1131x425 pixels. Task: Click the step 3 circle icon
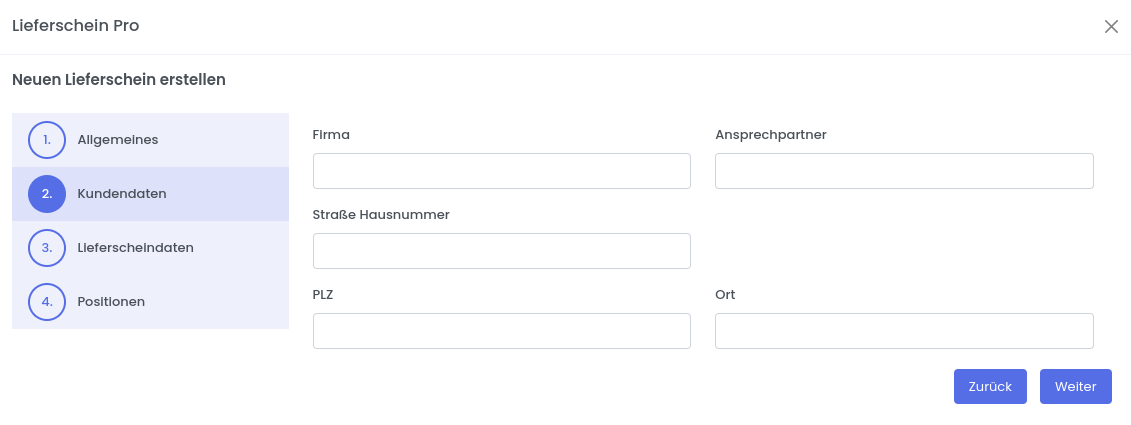point(47,248)
